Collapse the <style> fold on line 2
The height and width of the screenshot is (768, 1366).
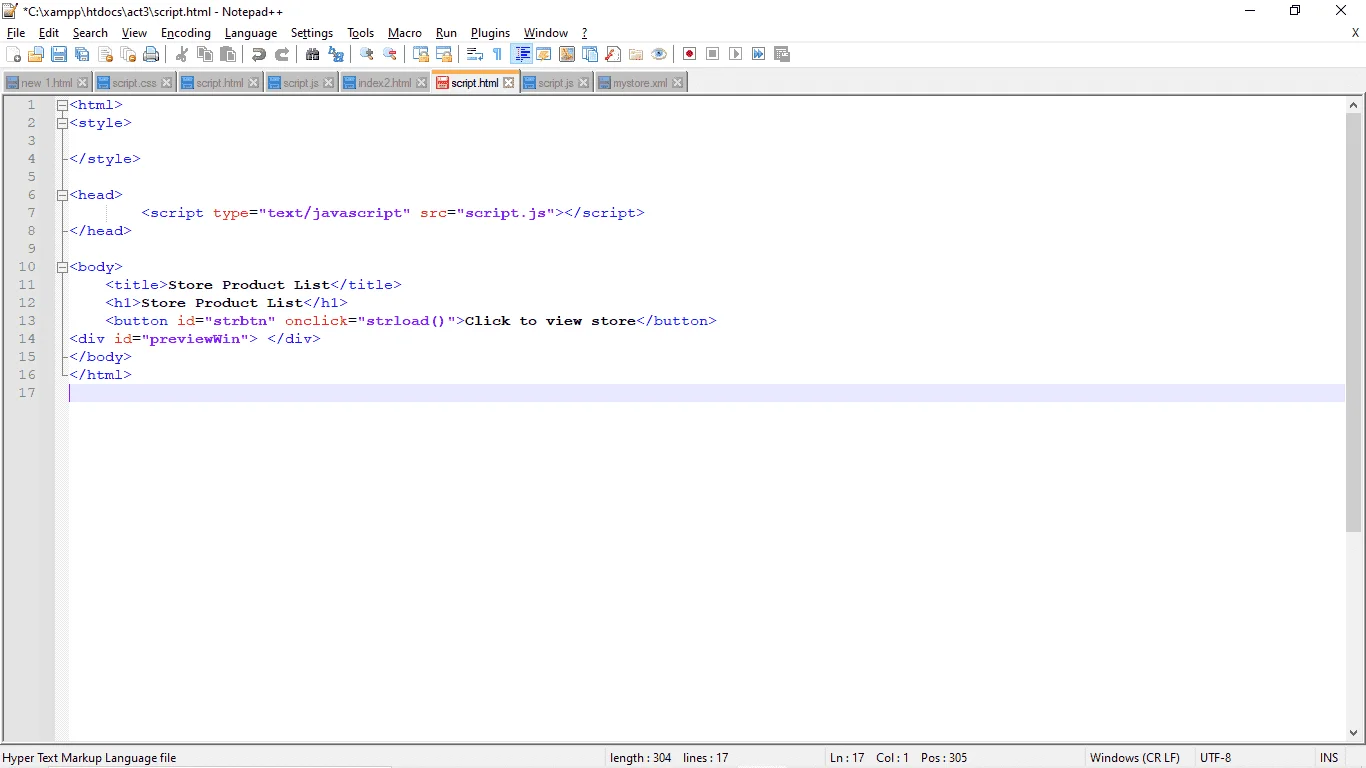click(62, 123)
